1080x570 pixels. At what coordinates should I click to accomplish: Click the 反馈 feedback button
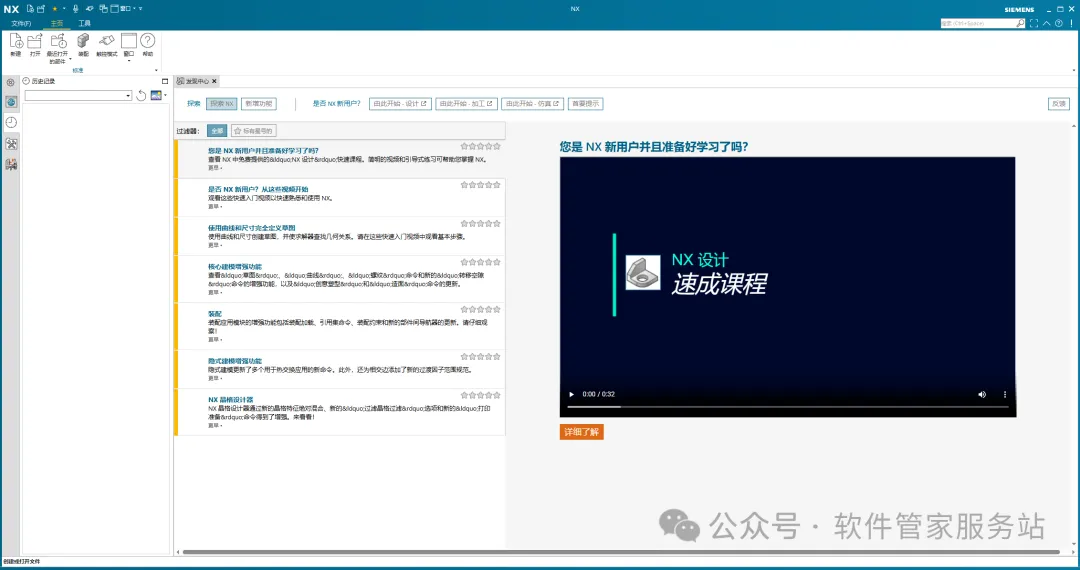tap(1059, 104)
